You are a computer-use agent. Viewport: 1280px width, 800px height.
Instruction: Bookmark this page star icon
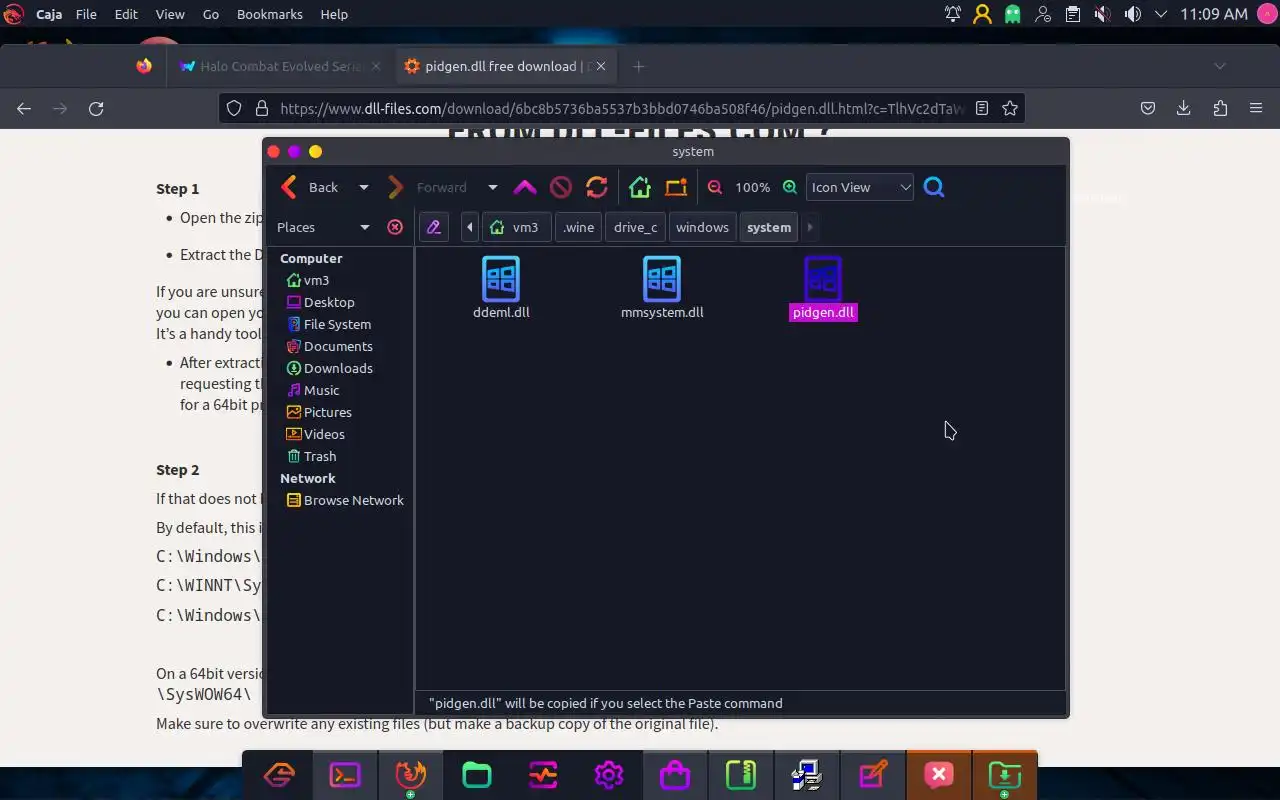[1010, 108]
